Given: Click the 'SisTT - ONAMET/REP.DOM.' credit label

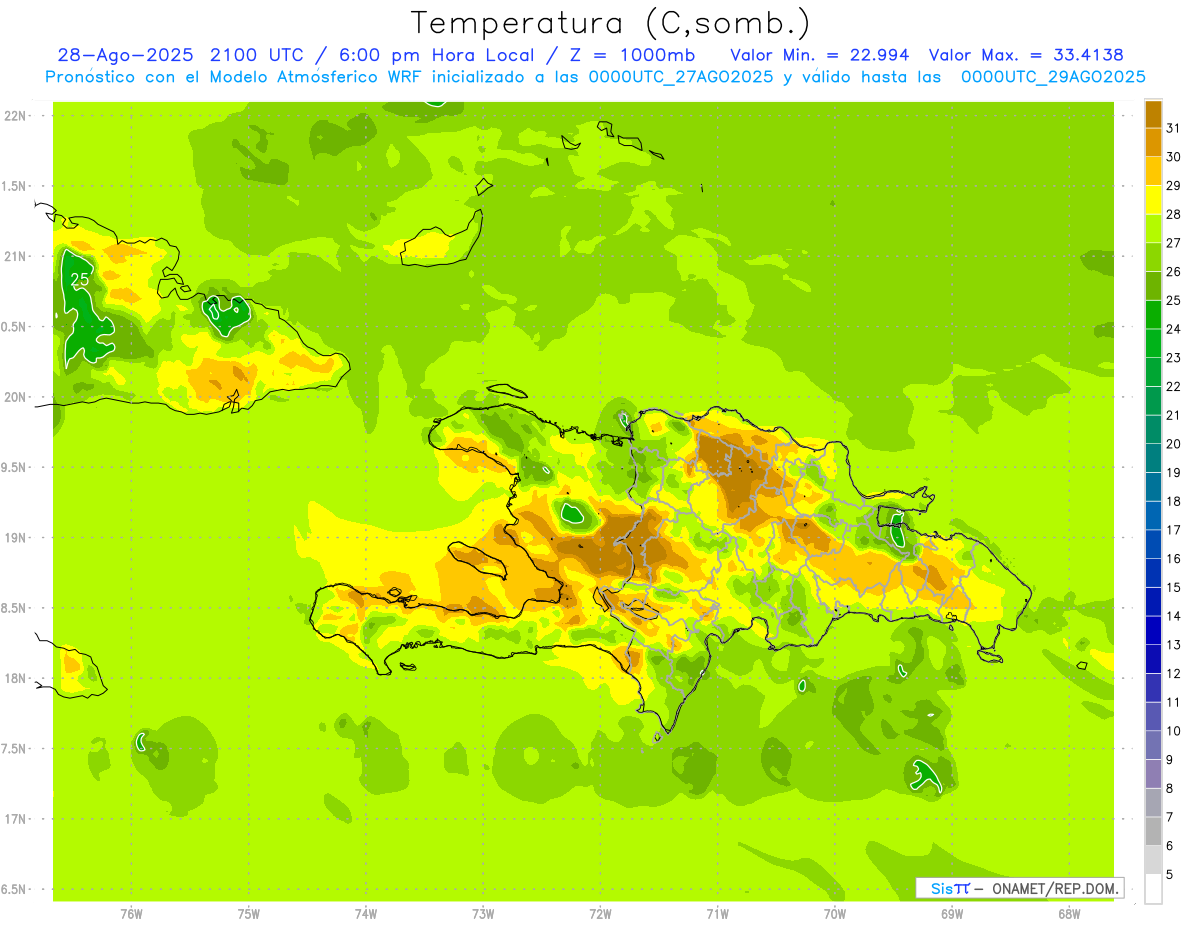Looking at the screenshot, I should click(1019, 888).
